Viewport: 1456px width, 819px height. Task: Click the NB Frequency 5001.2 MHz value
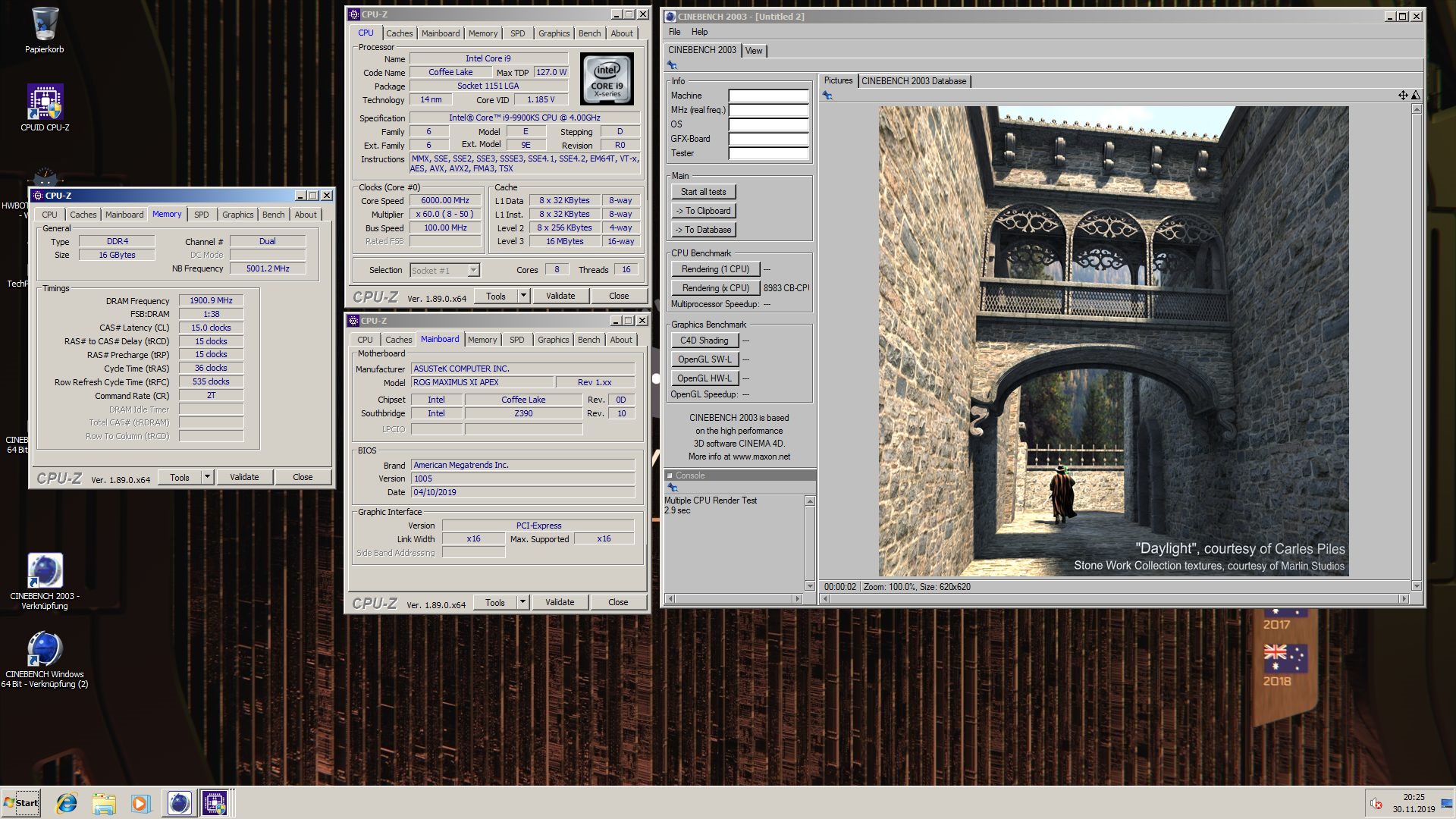[268, 269]
